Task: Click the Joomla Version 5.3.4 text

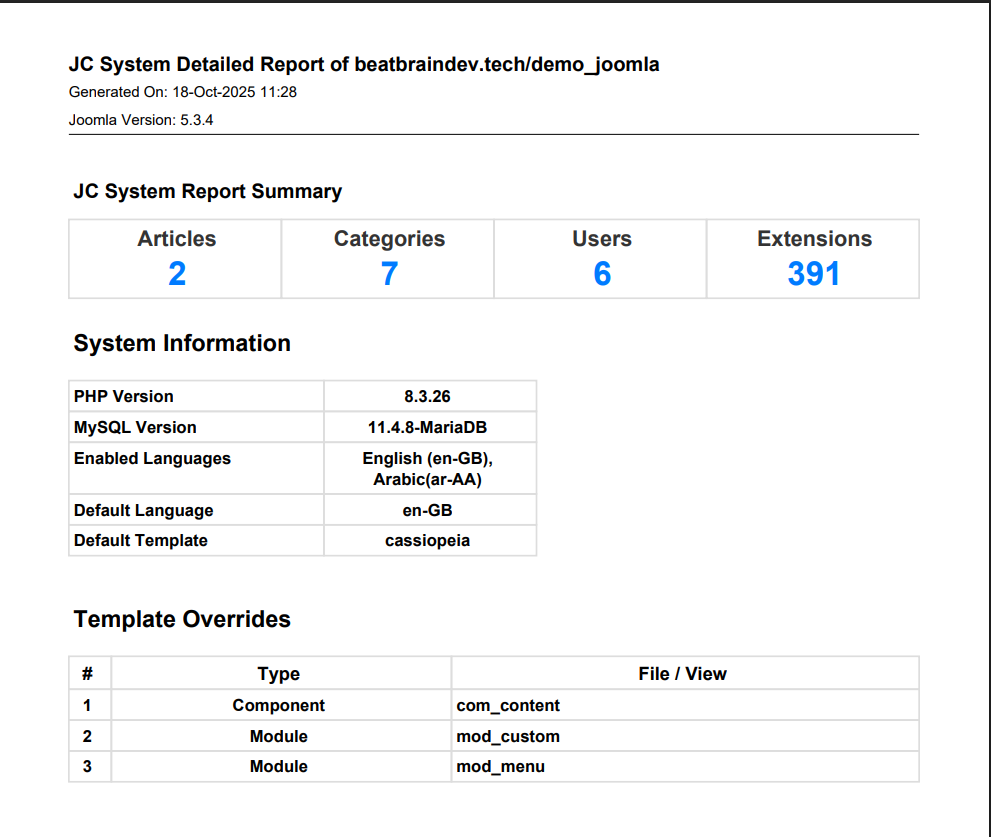Action: click(x=141, y=120)
